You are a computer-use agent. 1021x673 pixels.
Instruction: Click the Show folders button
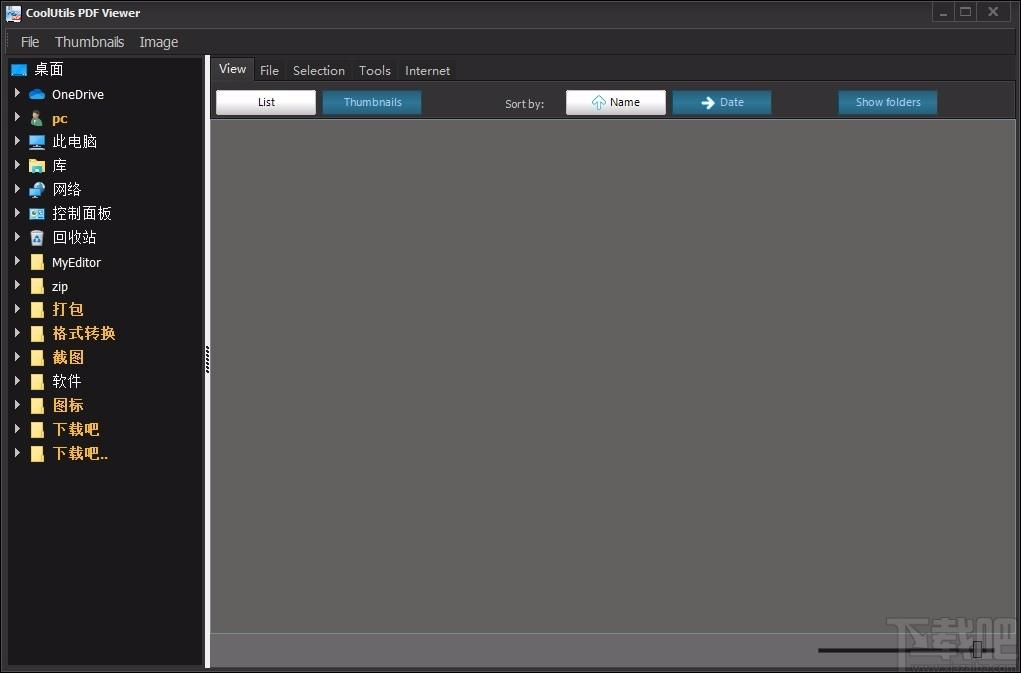pos(888,102)
